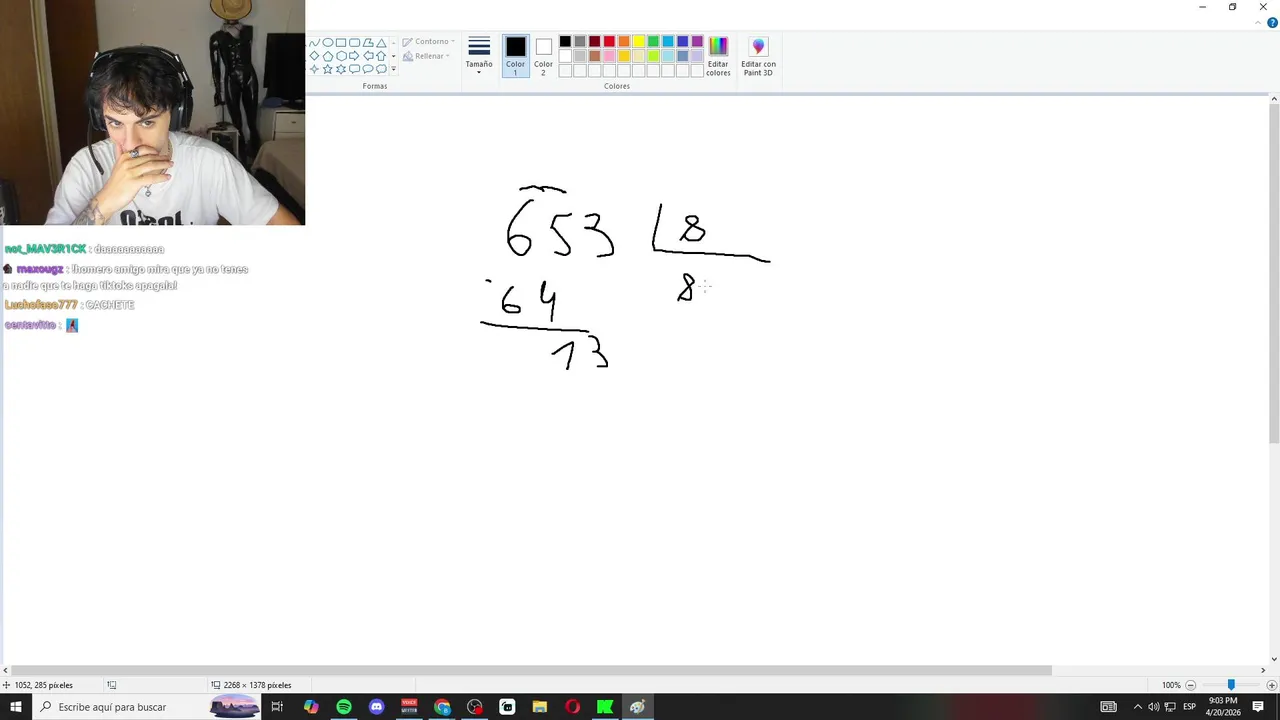Open the notification center icon
The width and height of the screenshot is (1280, 720).
pyautogui.click(x=1258, y=707)
